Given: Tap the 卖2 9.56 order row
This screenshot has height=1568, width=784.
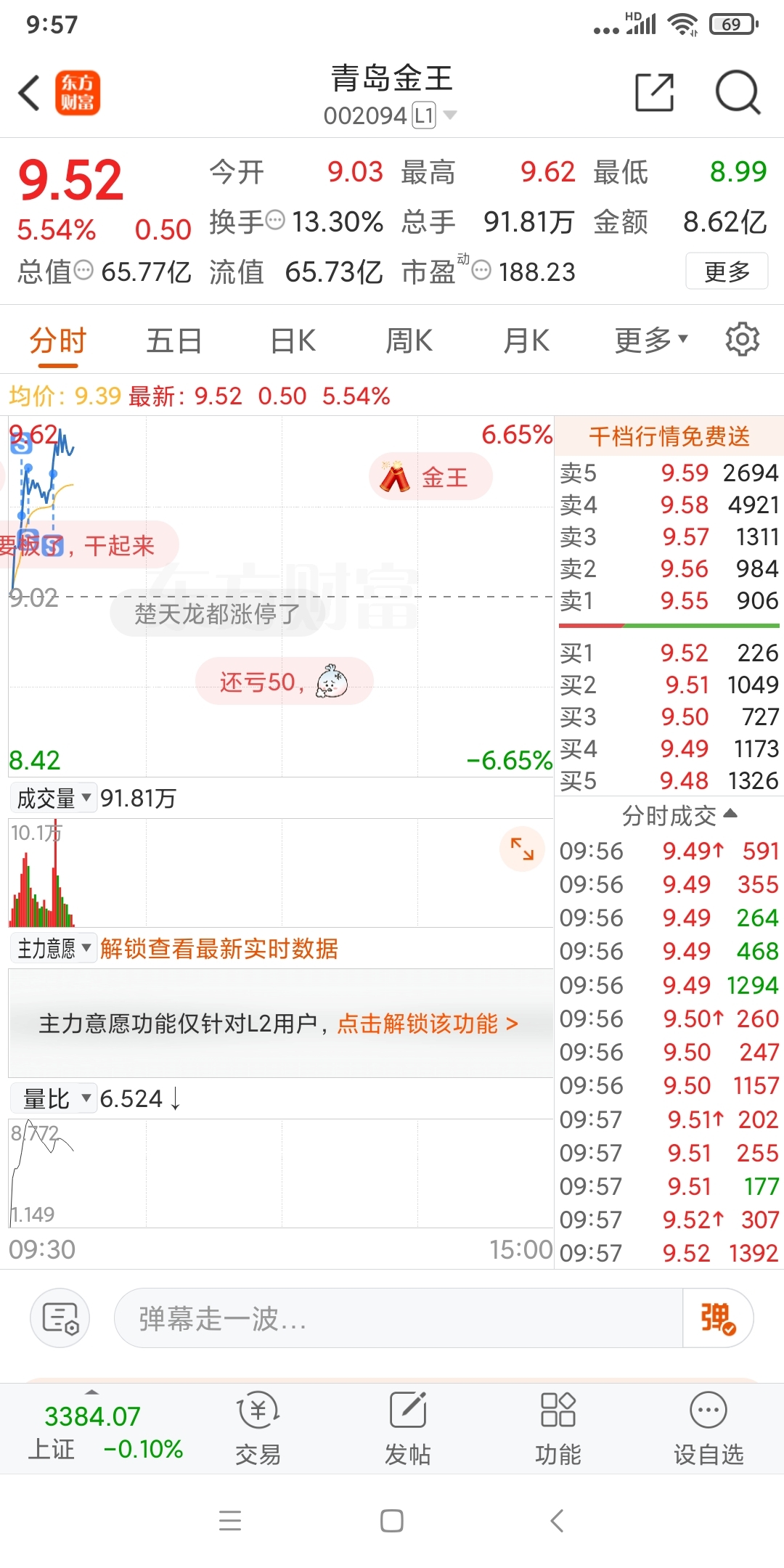Looking at the screenshot, I should tap(669, 568).
